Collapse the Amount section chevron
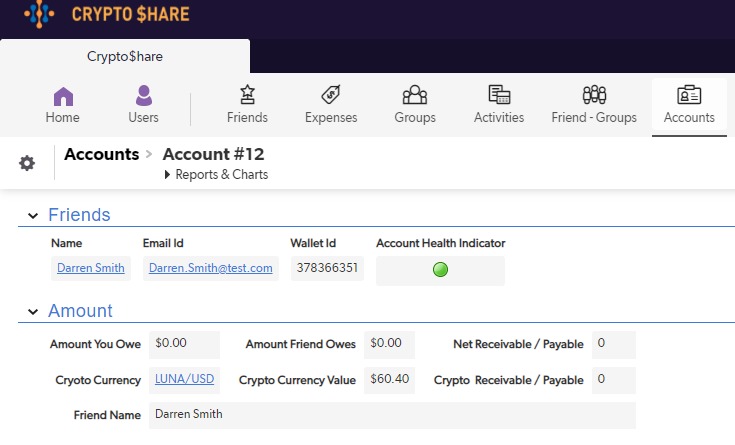Screen dimensions: 735x445 (x=33, y=312)
